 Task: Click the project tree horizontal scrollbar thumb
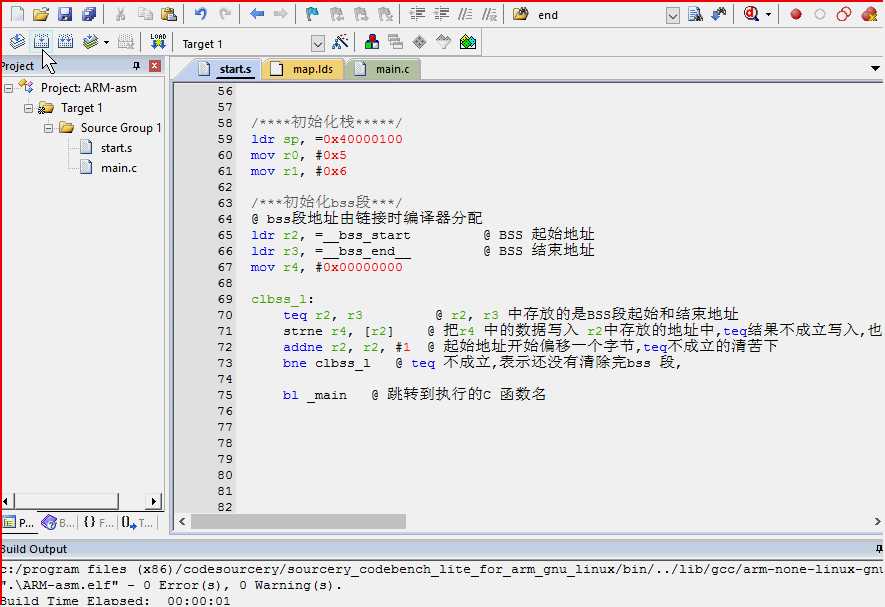click(x=66, y=501)
